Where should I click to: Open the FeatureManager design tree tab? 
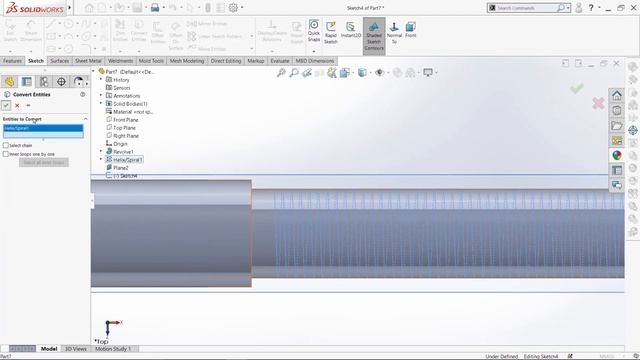(x=9, y=82)
